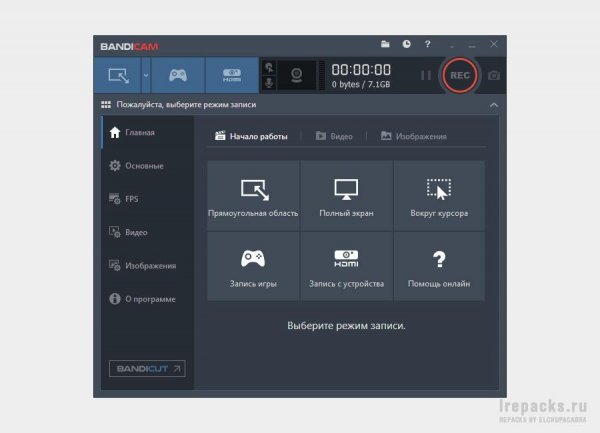This screenshot has width=600, height=433.
Task: Choose Прямоугольная область recording tile
Action: (x=253, y=195)
